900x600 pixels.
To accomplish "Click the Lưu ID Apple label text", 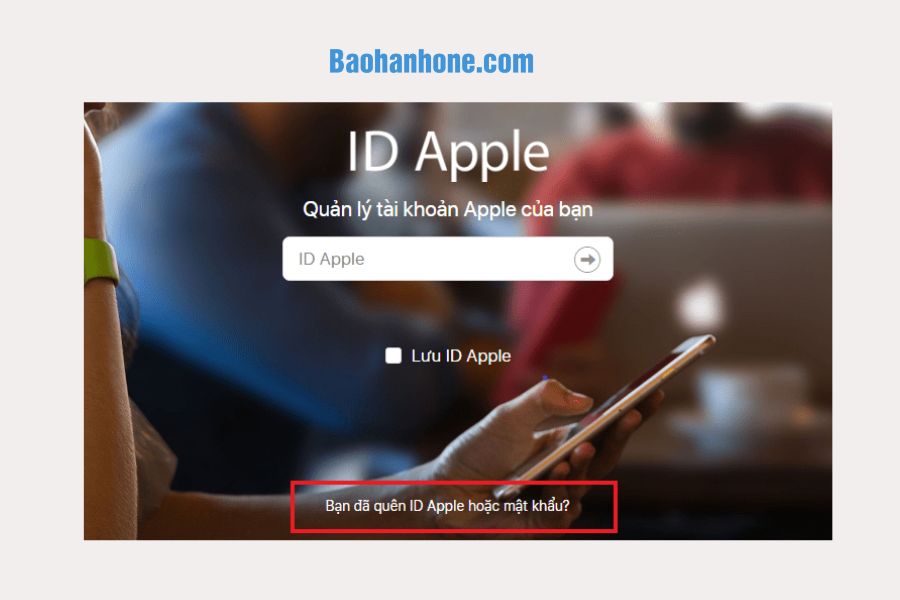I will [x=461, y=356].
